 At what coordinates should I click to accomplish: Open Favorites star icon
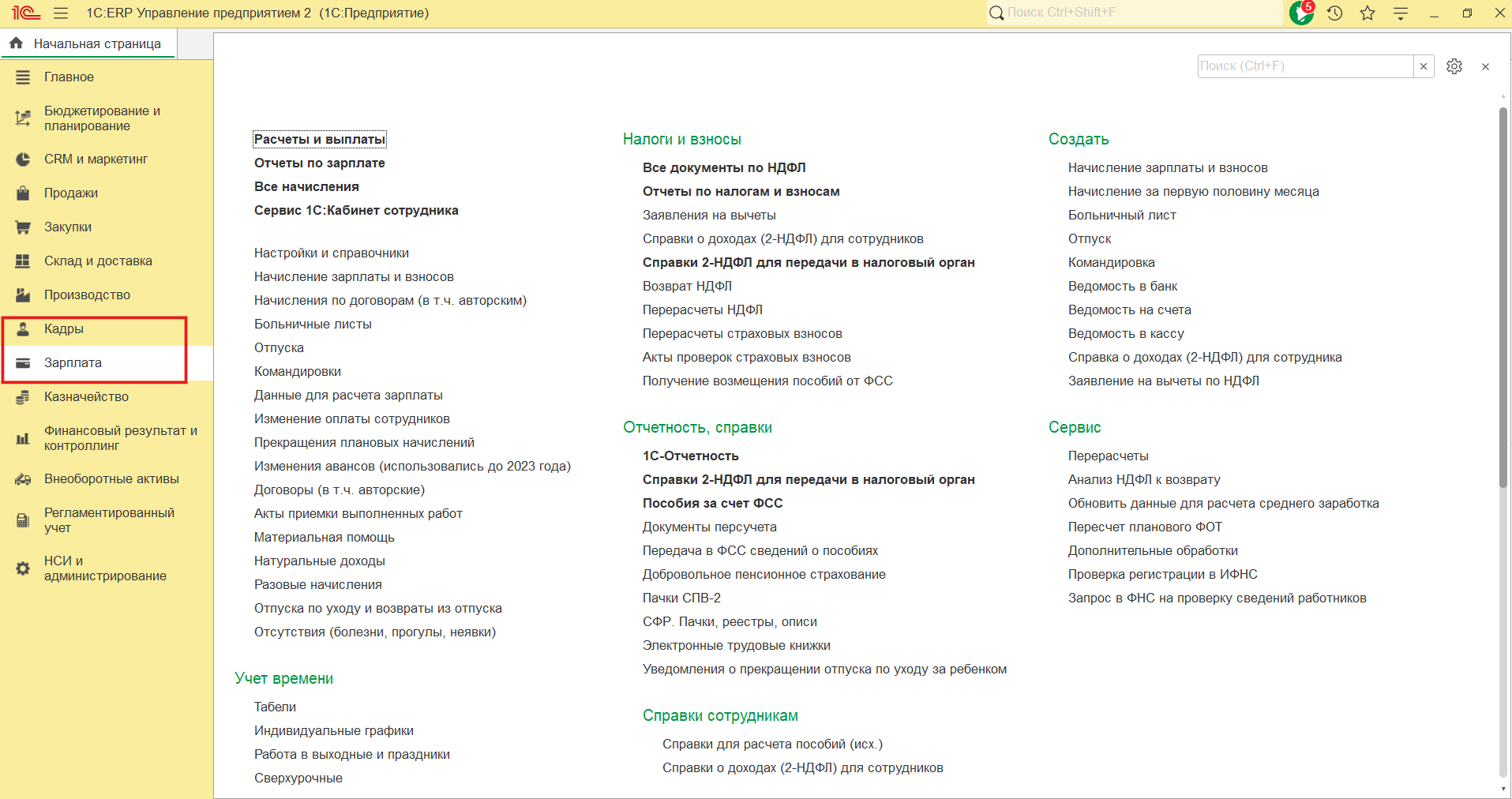pyautogui.click(x=1368, y=13)
